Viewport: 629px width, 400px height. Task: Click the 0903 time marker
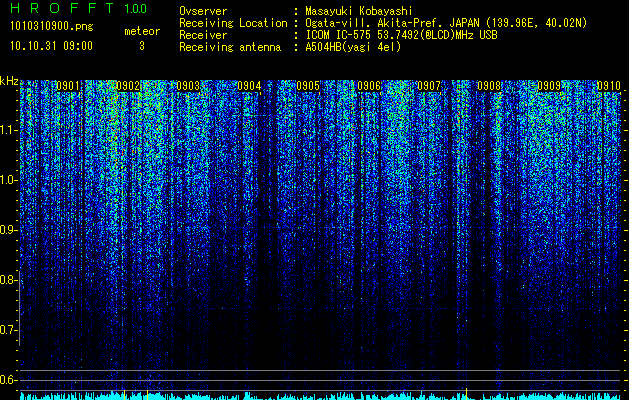188,86
